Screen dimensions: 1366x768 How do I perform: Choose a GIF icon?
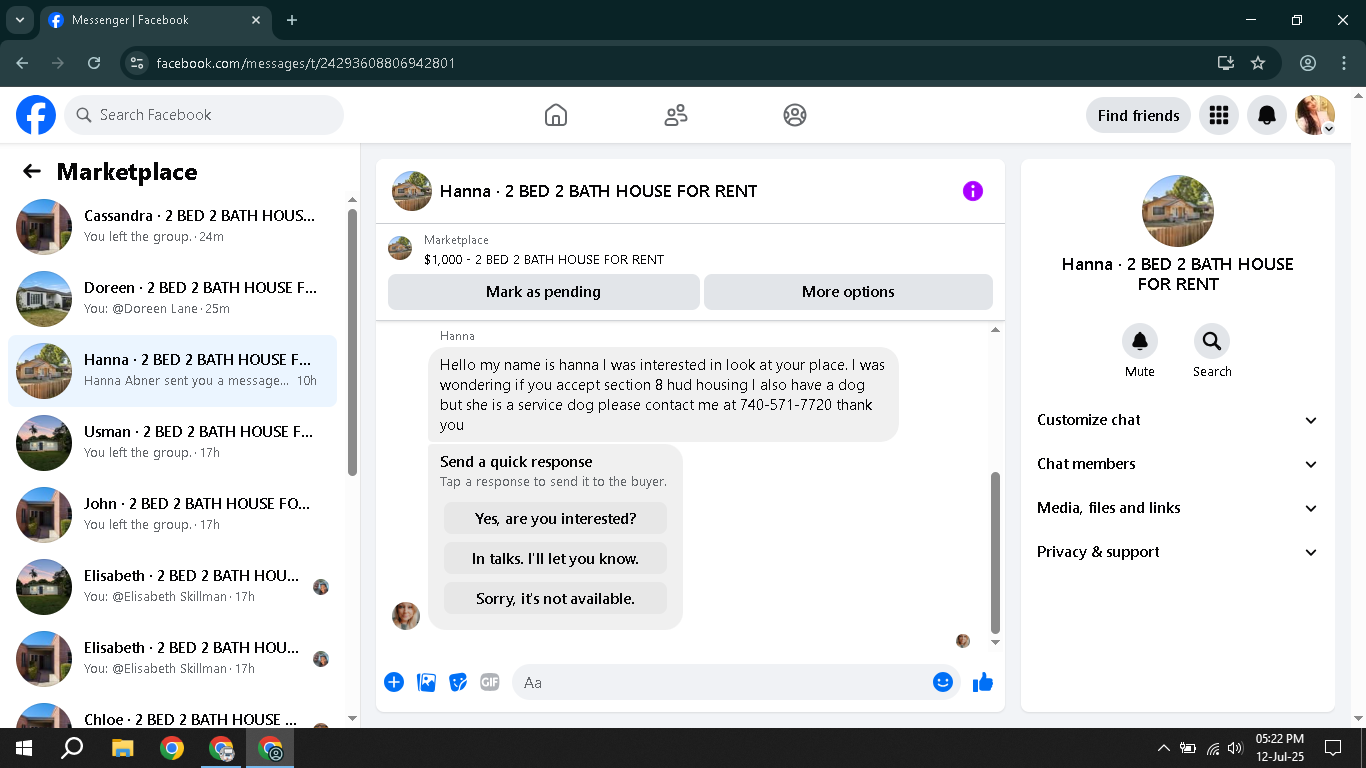pos(490,682)
